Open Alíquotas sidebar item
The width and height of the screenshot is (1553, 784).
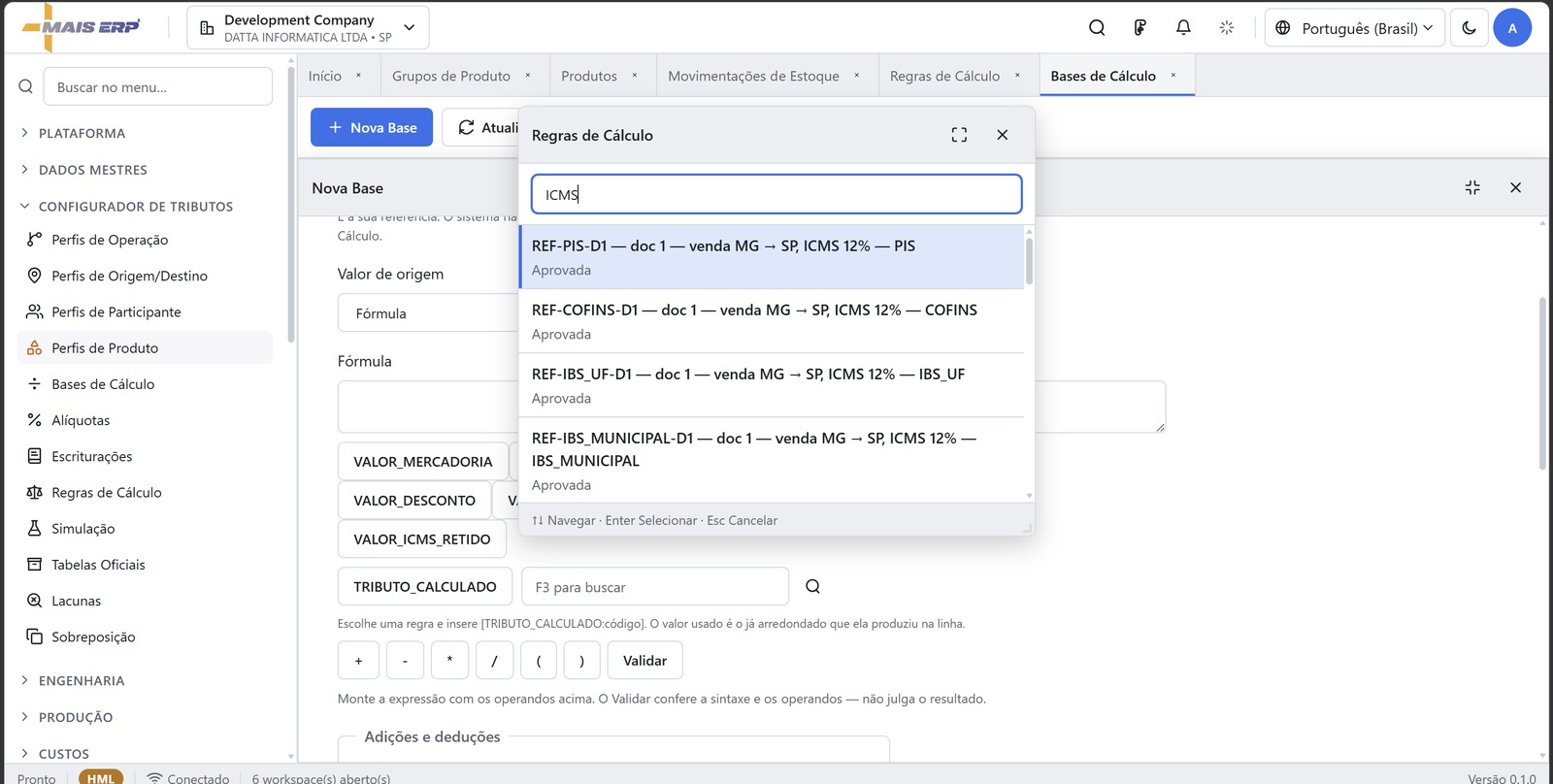pyautogui.click(x=146, y=420)
